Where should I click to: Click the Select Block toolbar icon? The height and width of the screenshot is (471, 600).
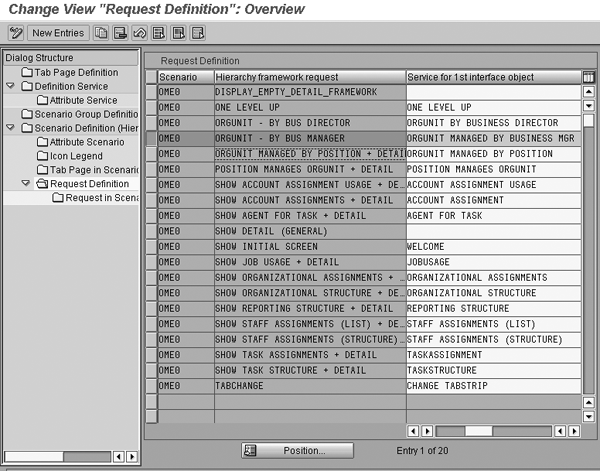tap(178, 33)
